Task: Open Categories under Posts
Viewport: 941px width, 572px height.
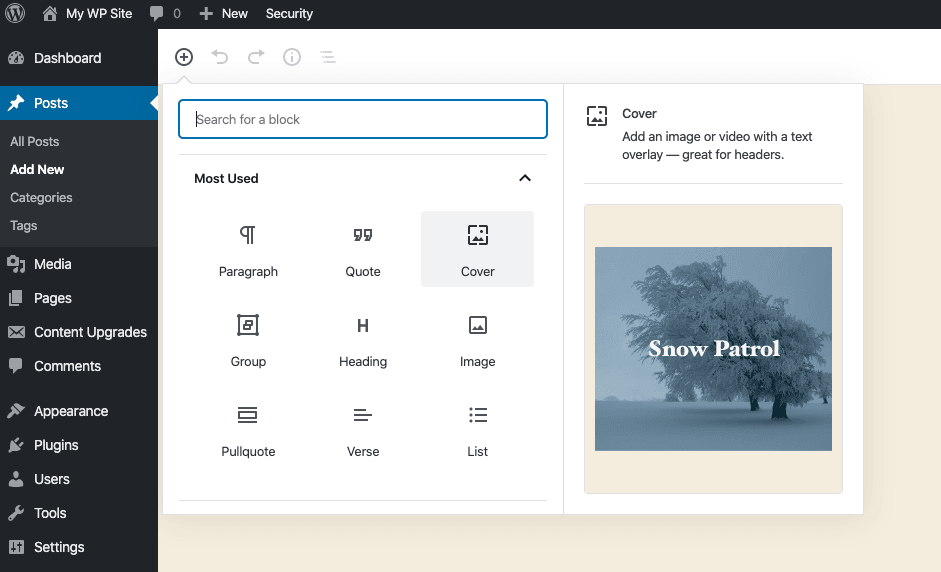Action: pos(41,197)
